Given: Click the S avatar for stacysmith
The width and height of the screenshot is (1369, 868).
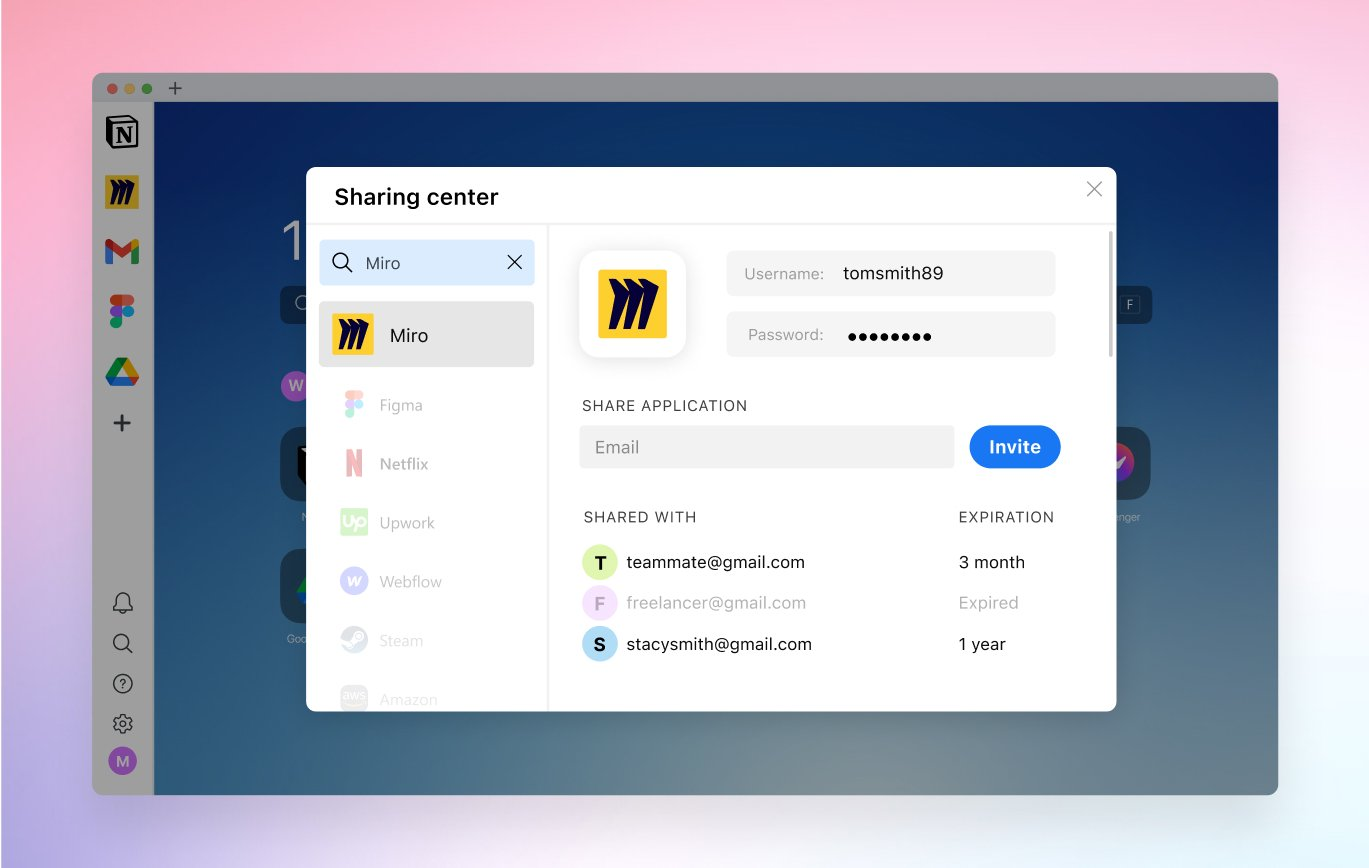Looking at the screenshot, I should point(599,644).
